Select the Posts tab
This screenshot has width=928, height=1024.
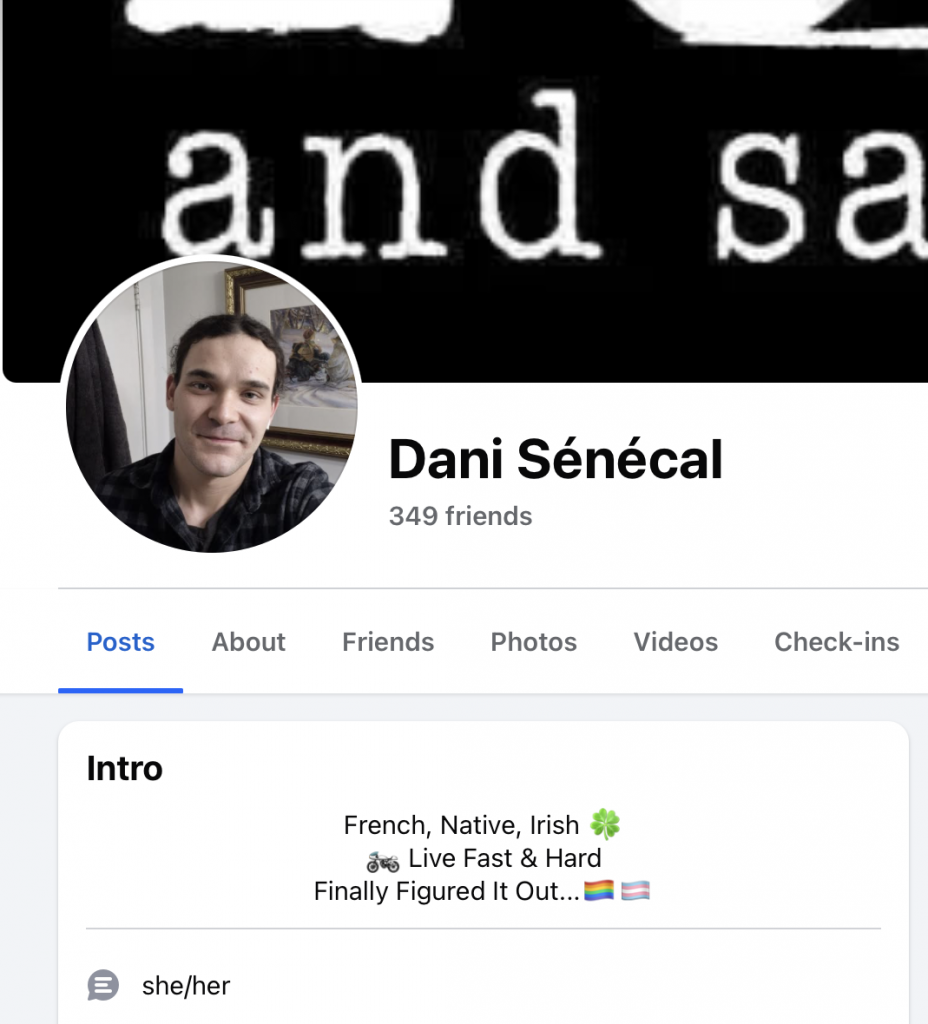point(121,642)
